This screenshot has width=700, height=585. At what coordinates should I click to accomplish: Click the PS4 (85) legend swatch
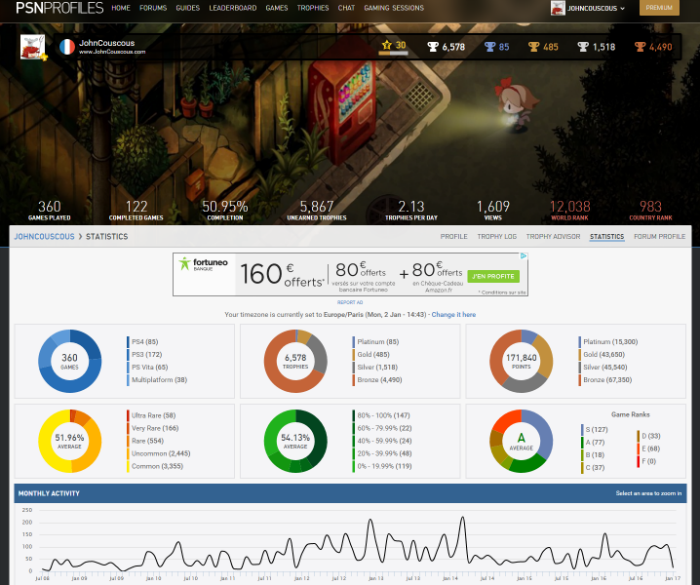click(128, 342)
